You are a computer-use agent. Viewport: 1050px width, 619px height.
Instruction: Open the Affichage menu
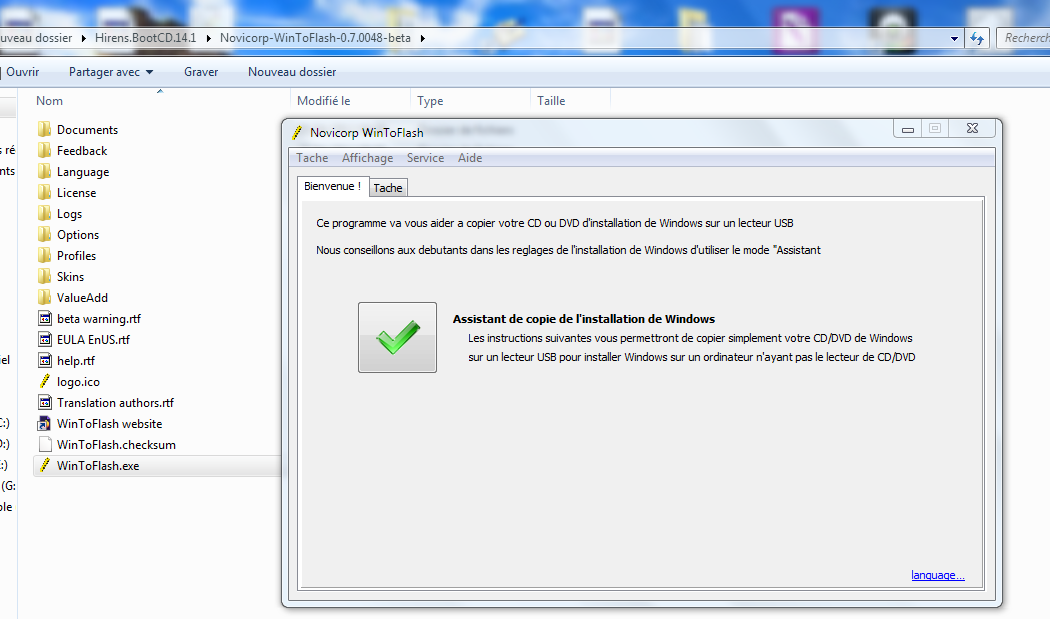click(367, 158)
